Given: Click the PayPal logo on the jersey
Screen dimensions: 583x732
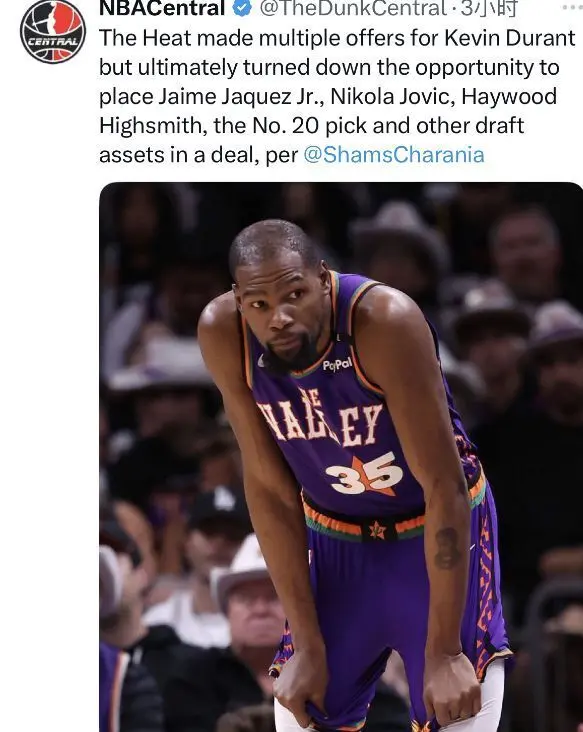Looking at the screenshot, I should 337,364.
